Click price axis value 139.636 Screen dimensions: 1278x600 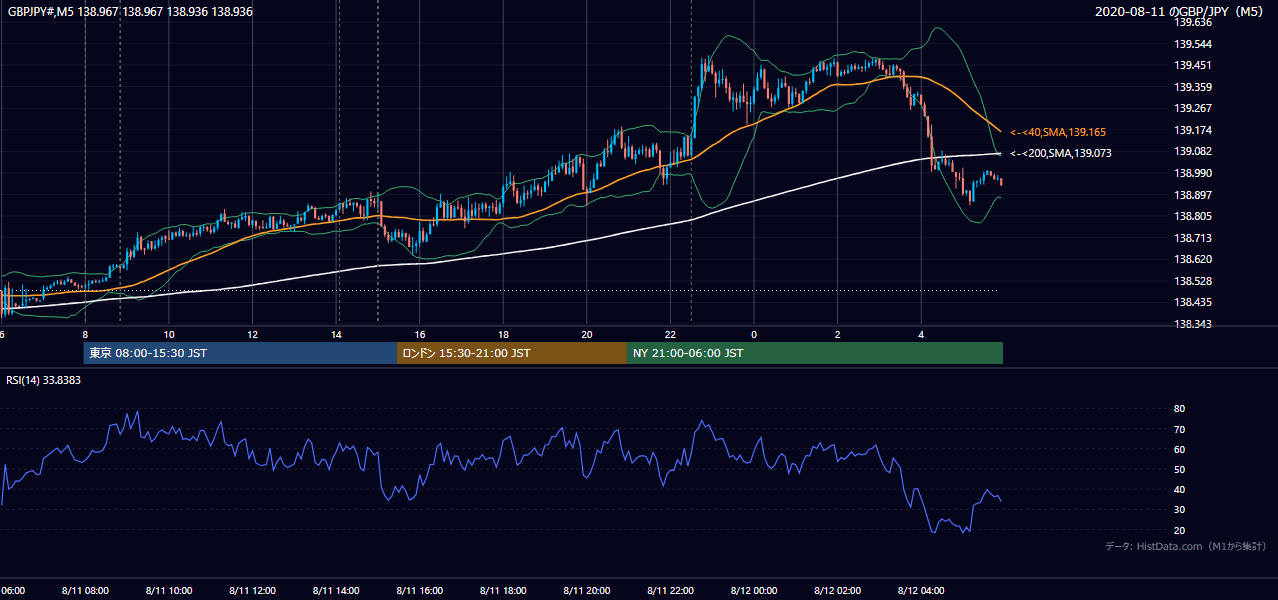point(1193,22)
